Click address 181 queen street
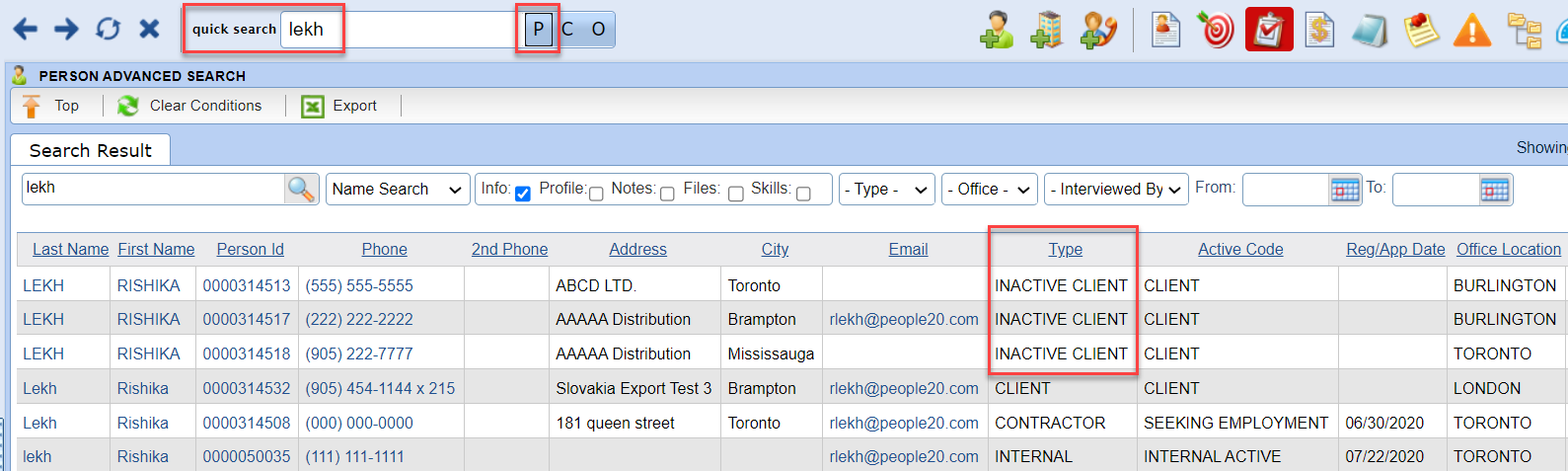The height and width of the screenshot is (471, 1568). (x=615, y=423)
